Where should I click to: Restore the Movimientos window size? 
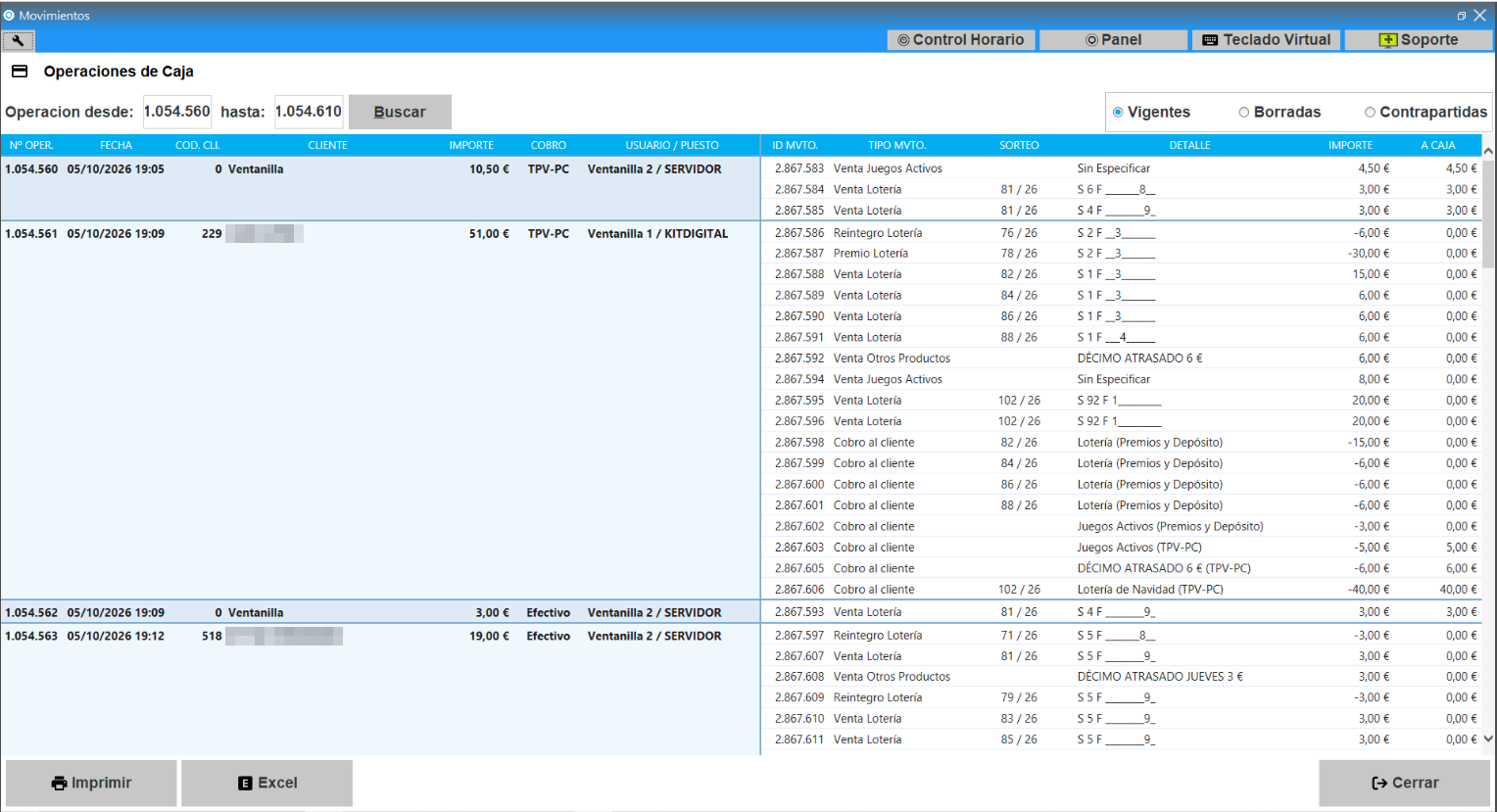point(1461,16)
